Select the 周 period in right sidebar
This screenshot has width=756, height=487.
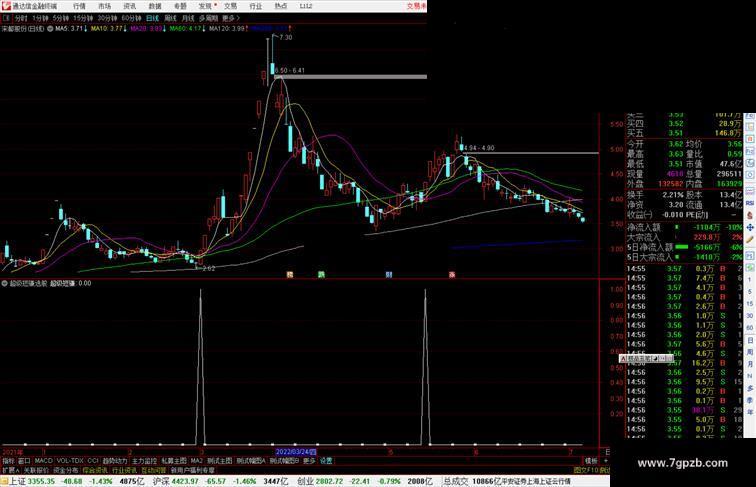click(x=750, y=352)
